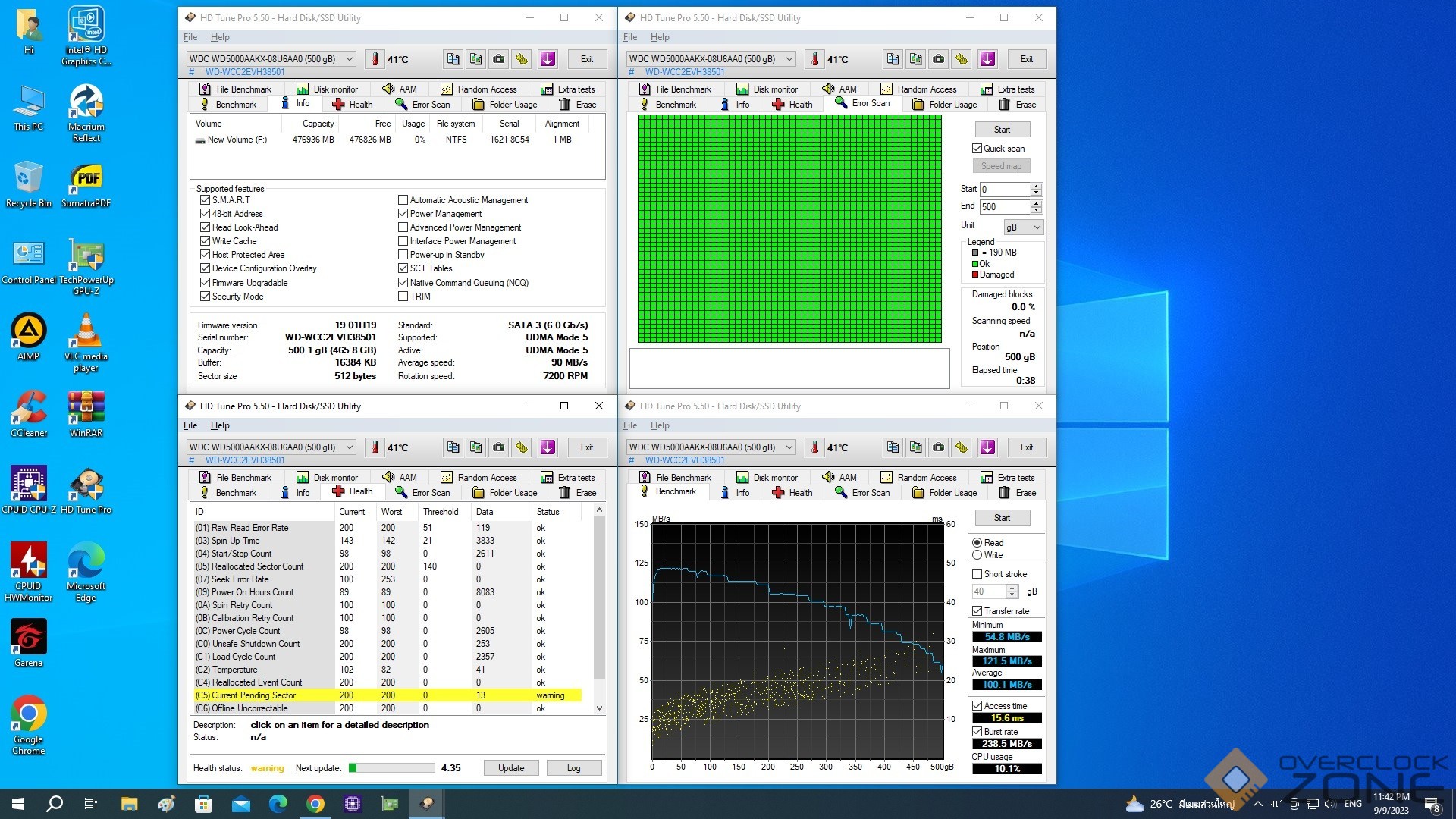Open Help menu in bottom-left window
This screenshot has height=819, width=1456.
(x=220, y=425)
